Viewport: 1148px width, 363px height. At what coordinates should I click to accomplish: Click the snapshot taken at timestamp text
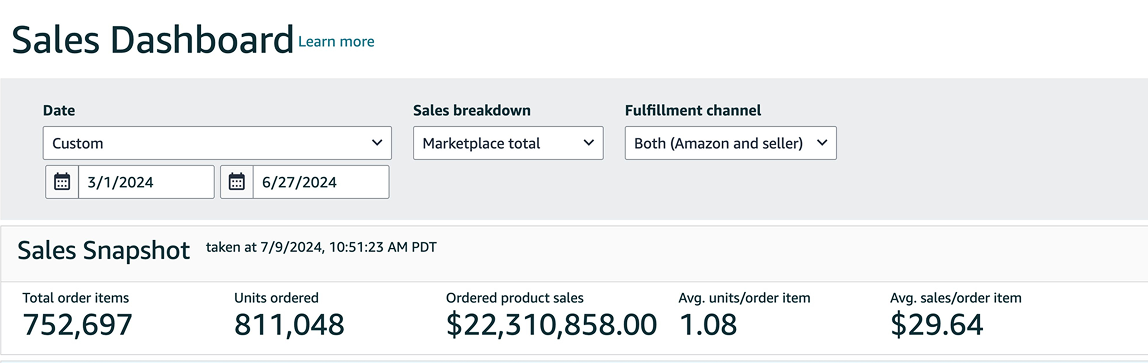[x=321, y=247]
